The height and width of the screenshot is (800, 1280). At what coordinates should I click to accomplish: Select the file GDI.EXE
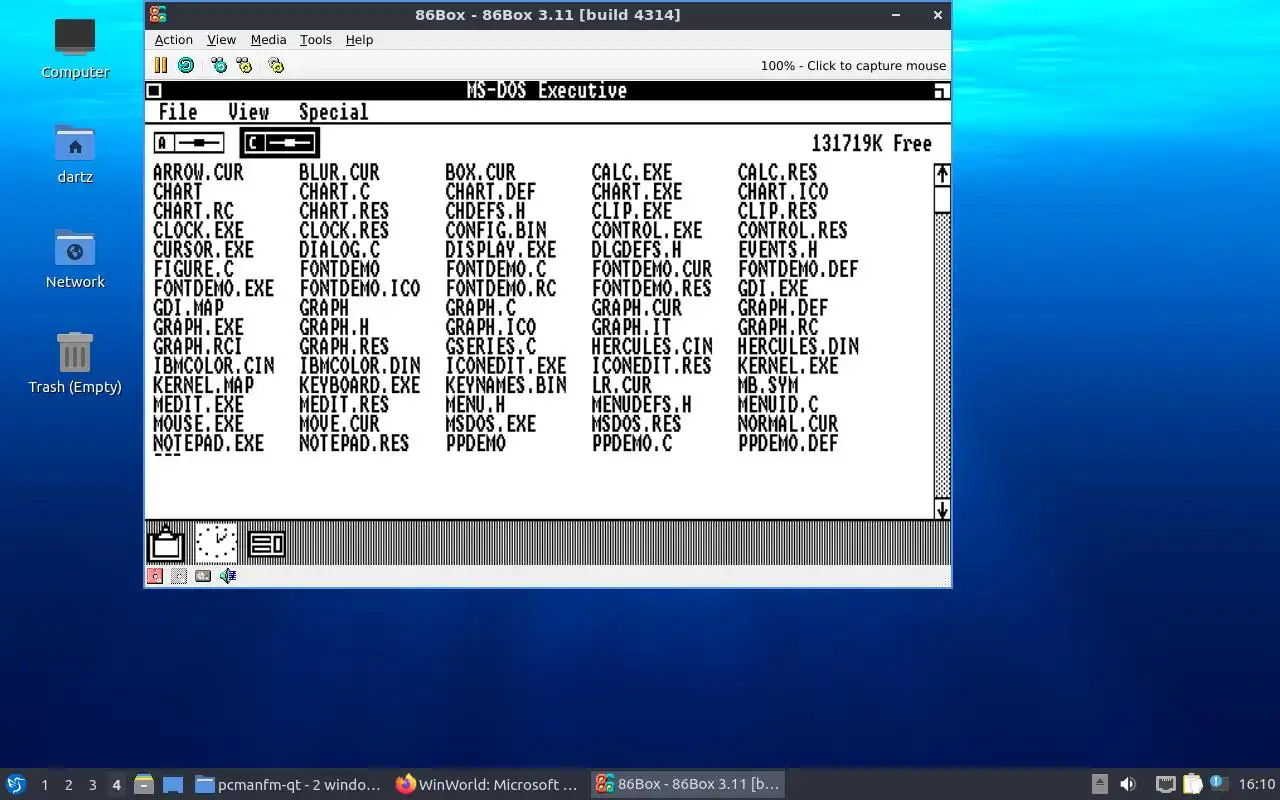pos(772,288)
